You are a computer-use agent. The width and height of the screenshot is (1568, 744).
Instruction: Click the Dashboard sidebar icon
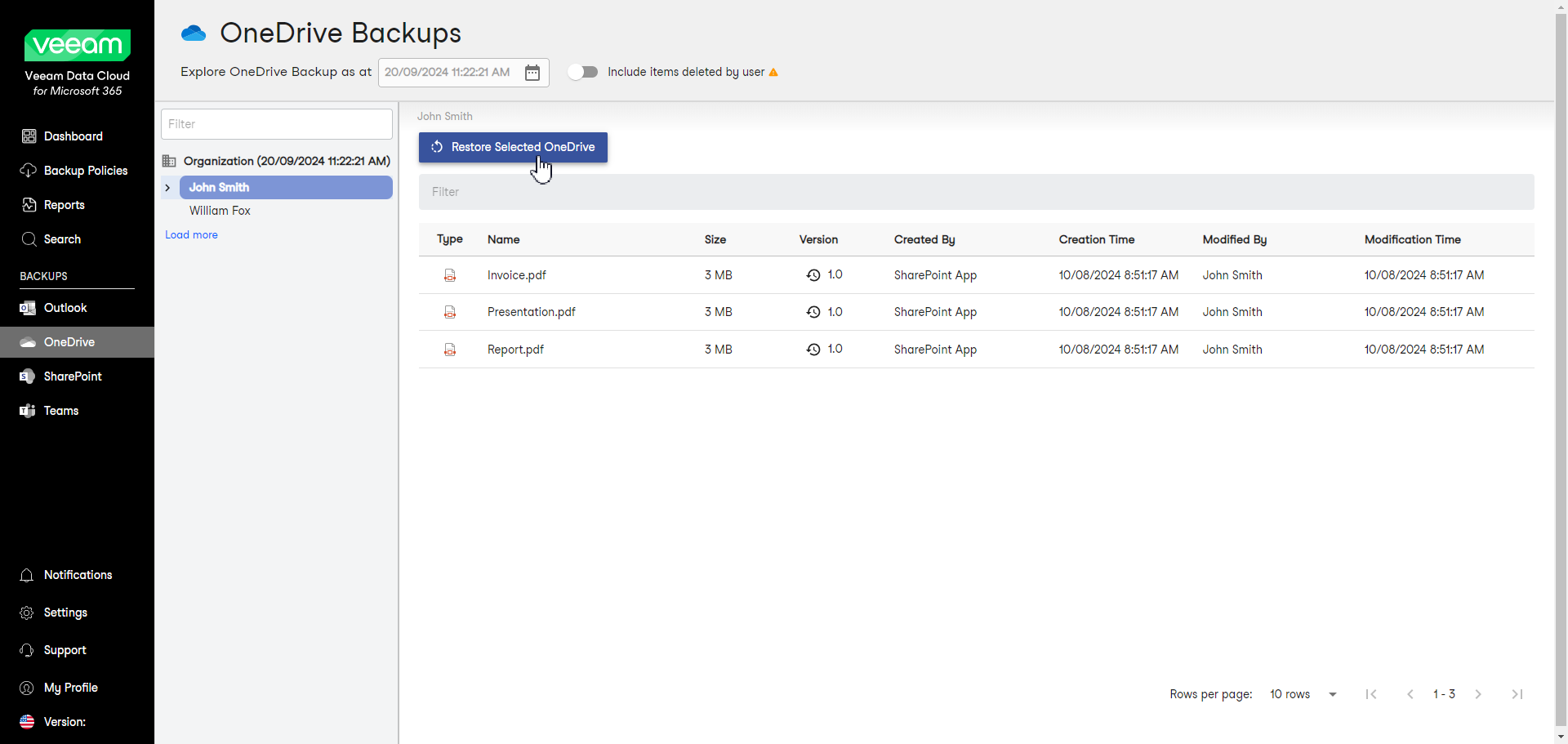coord(29,136)
